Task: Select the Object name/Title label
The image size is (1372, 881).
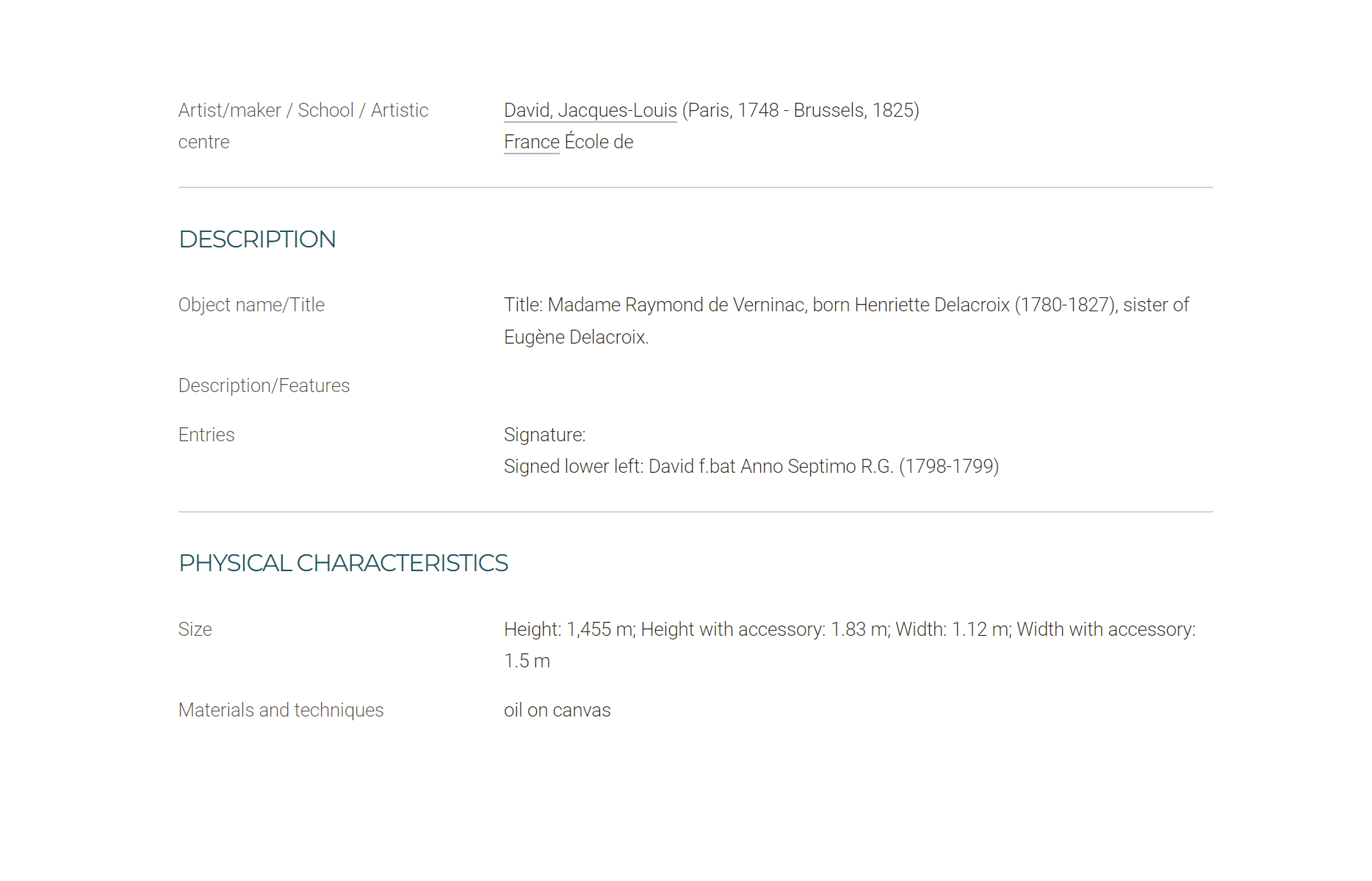Action: 251,305
